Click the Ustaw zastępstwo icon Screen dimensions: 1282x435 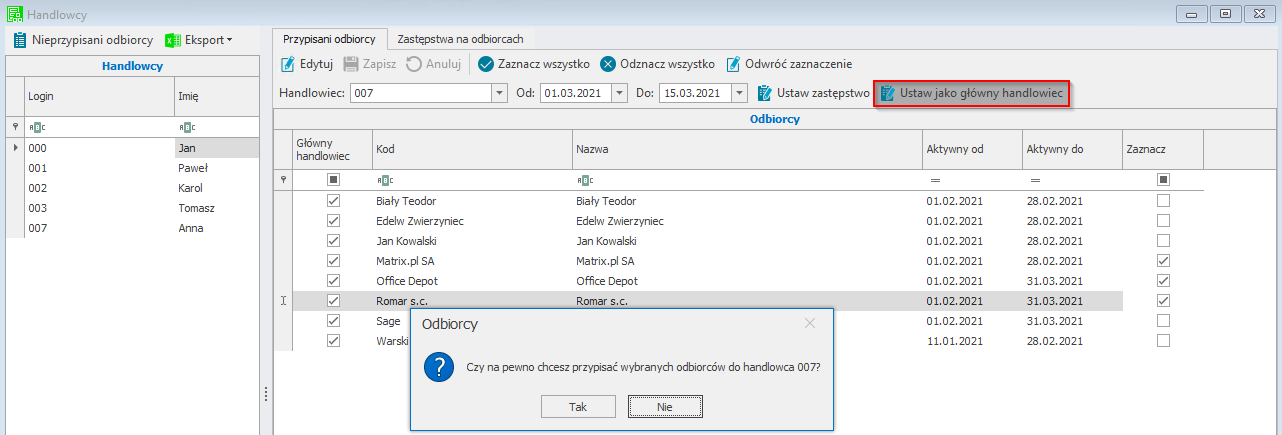765,93
